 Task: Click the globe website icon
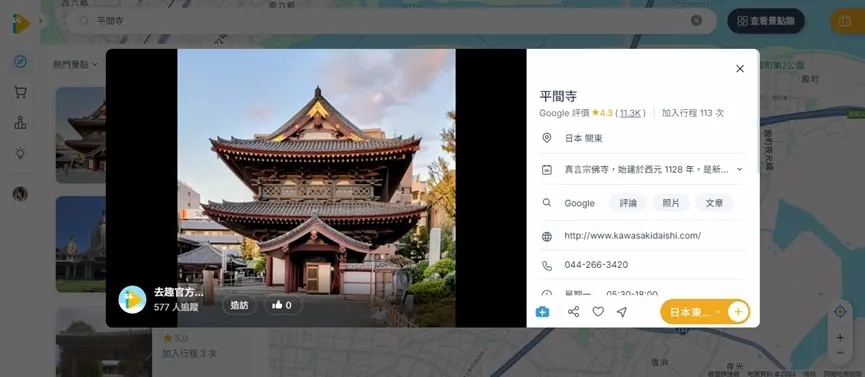pyautogui.click(x=547, y=236)
